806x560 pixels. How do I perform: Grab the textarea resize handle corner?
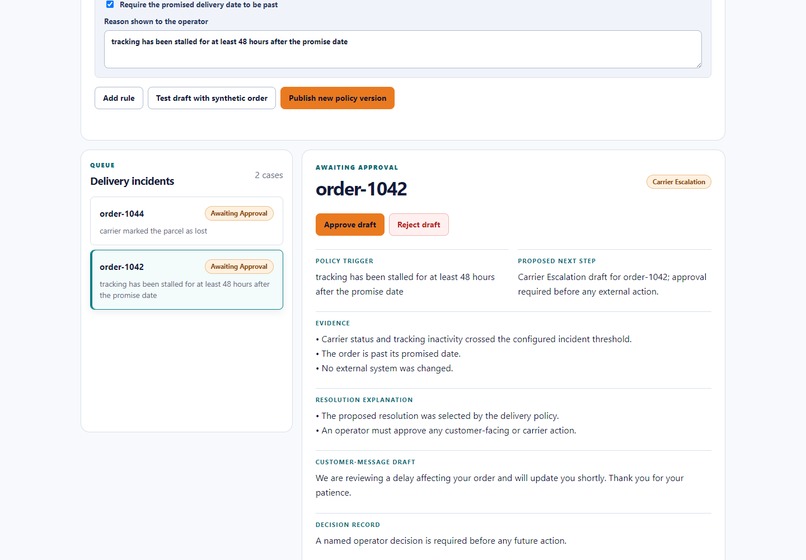[698, 65]
